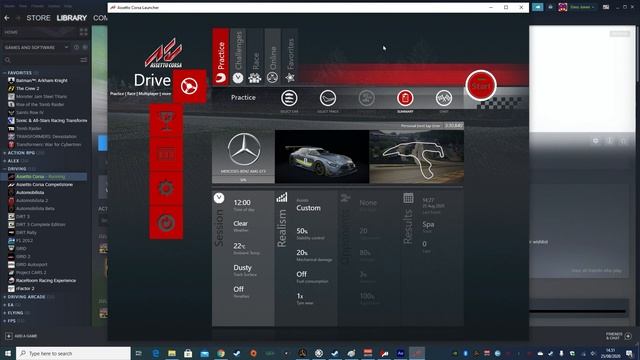Click the 12:00 time of day value
The width and height of the screenshot is (640, 360).
tap(242, 202)
